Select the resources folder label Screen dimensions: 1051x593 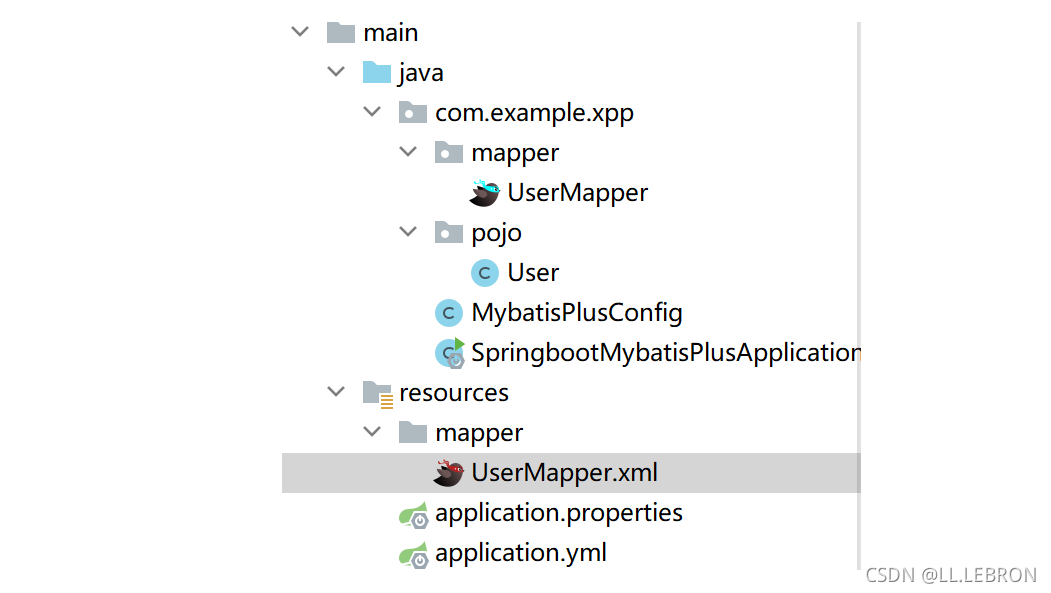(454, 393)
